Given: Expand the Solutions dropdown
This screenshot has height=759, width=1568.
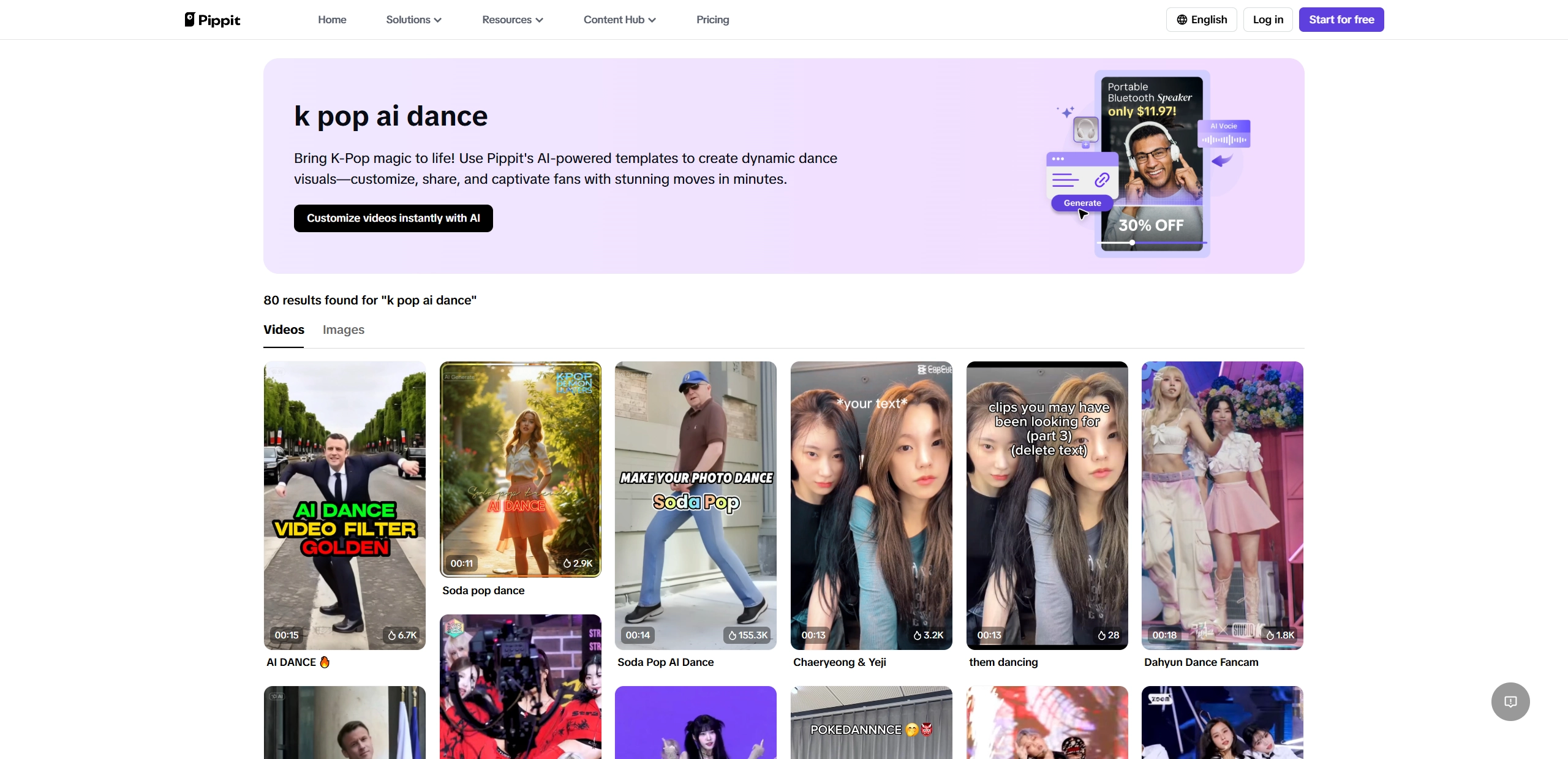Looking at the screenshot, I should 413,19.
